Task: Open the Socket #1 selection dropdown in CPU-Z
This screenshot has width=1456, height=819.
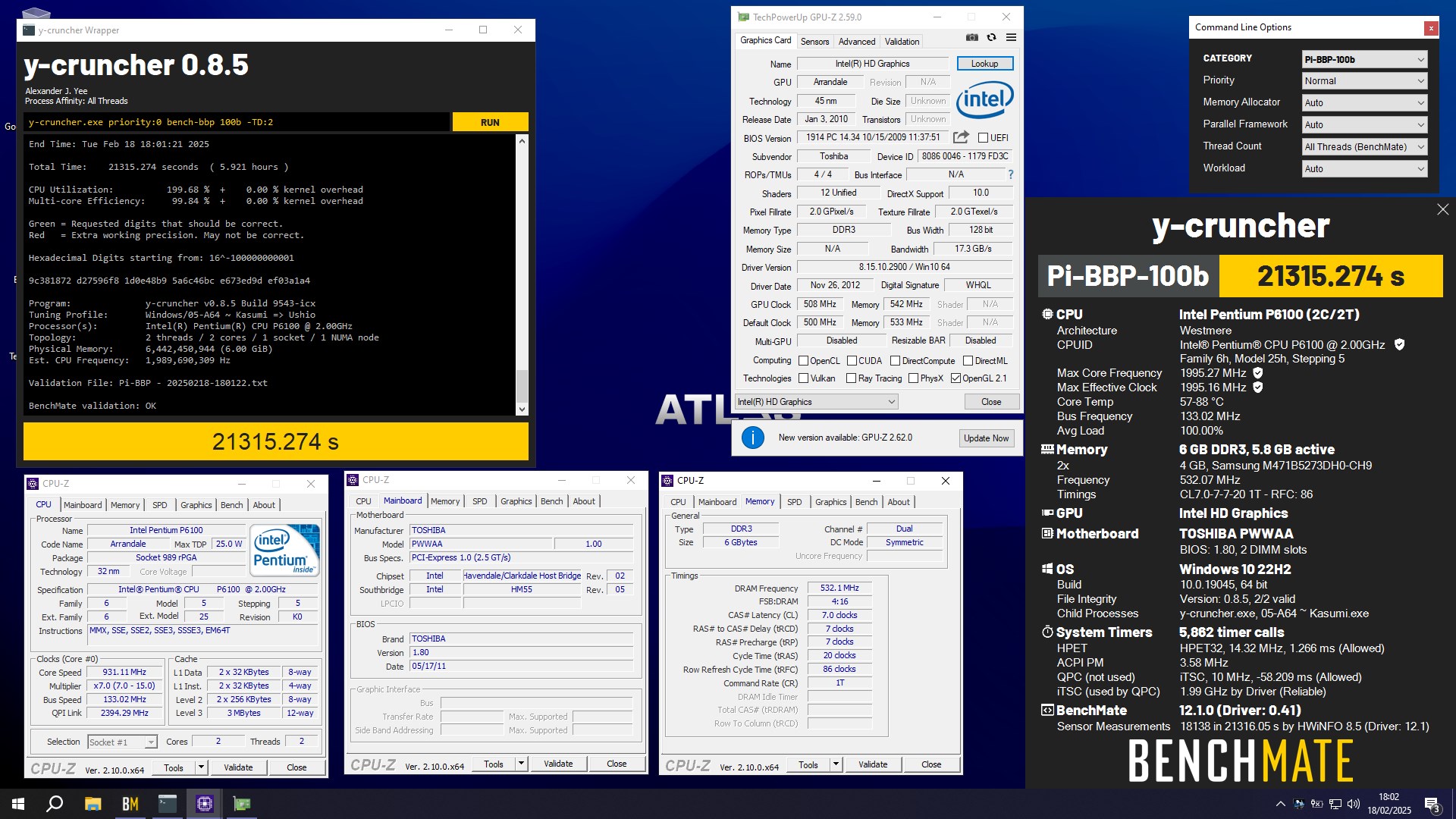Action: coord(122,742)
